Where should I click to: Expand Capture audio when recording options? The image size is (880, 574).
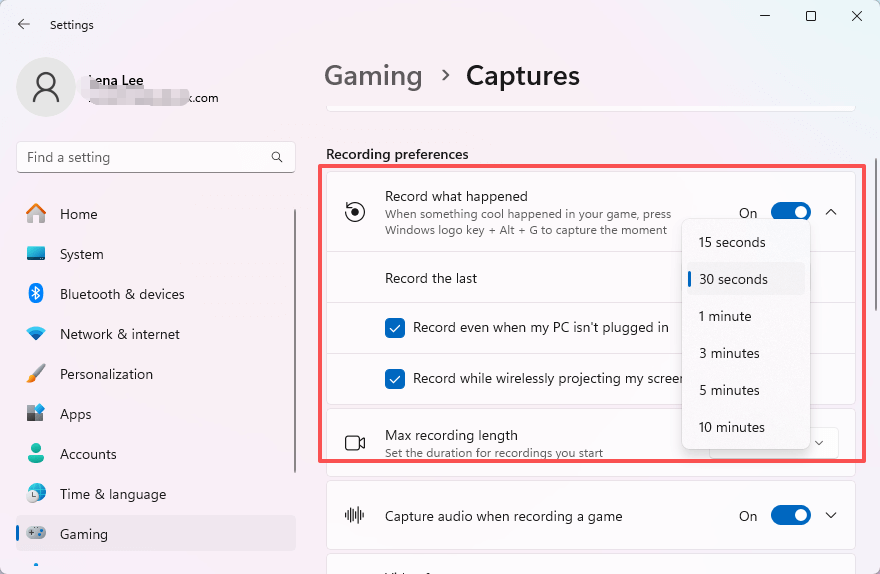(x=831, y=516)
